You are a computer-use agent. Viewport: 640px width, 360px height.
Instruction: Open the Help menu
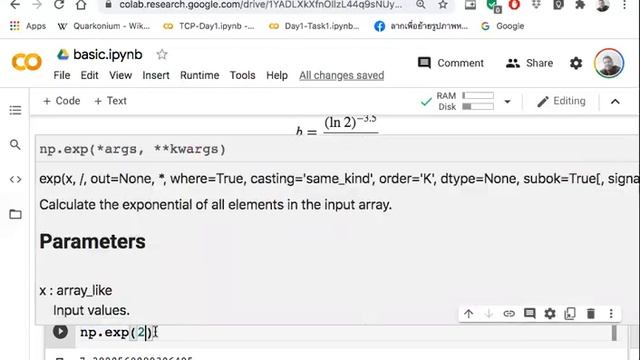277,76
